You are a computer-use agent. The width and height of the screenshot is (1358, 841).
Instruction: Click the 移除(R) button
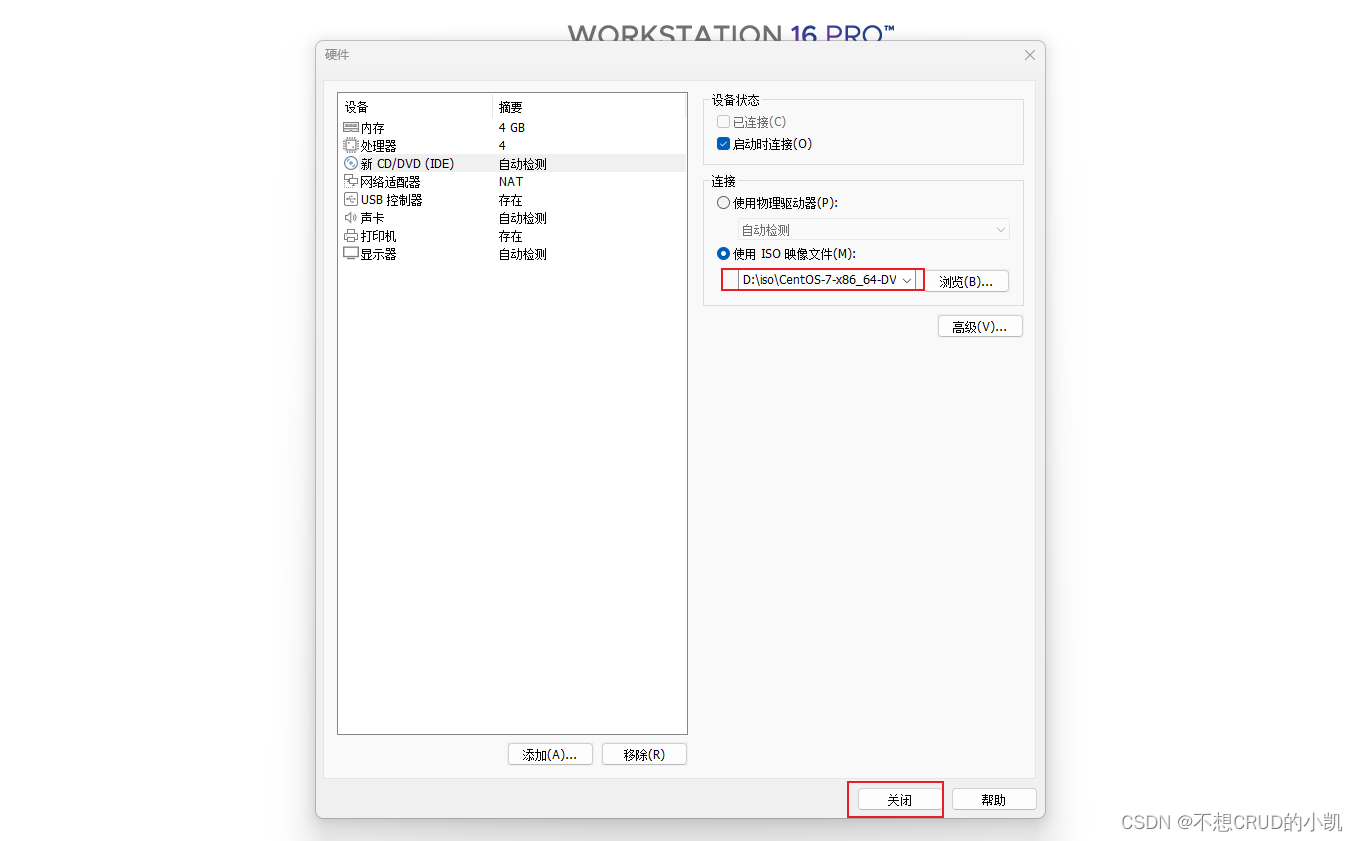tap(644, 755)
